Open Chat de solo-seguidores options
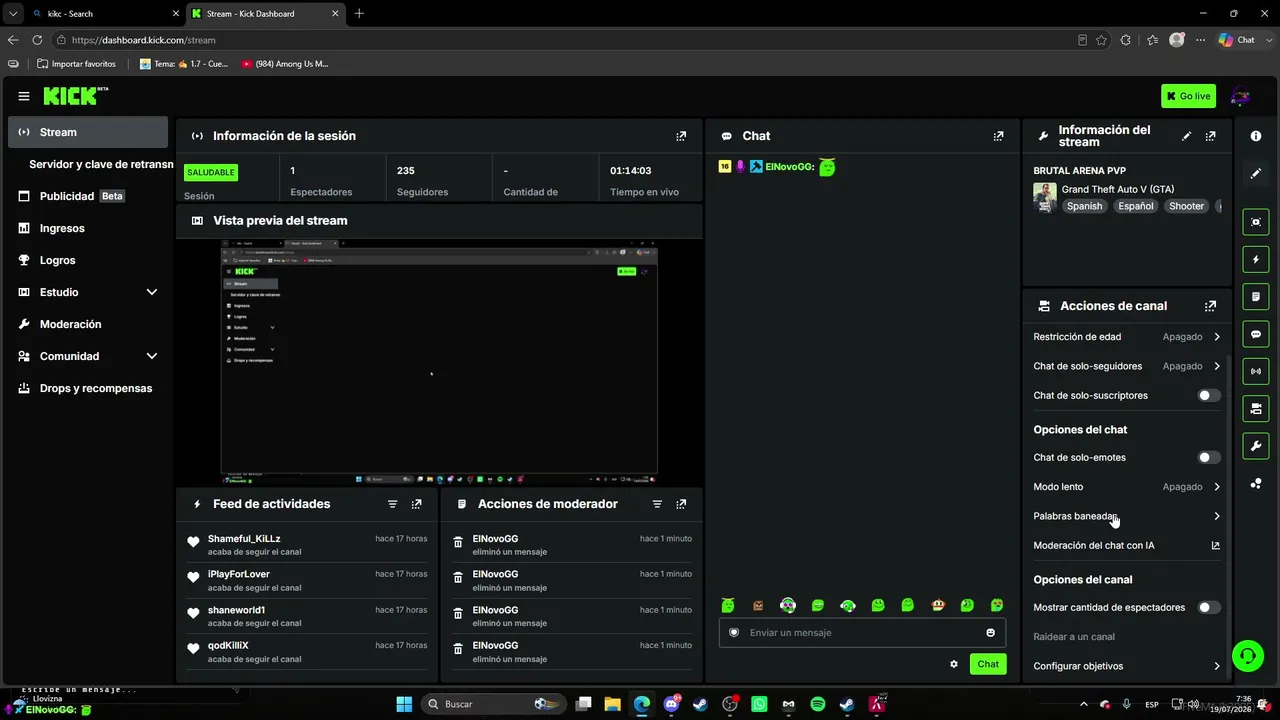 tap(1127, 366)
